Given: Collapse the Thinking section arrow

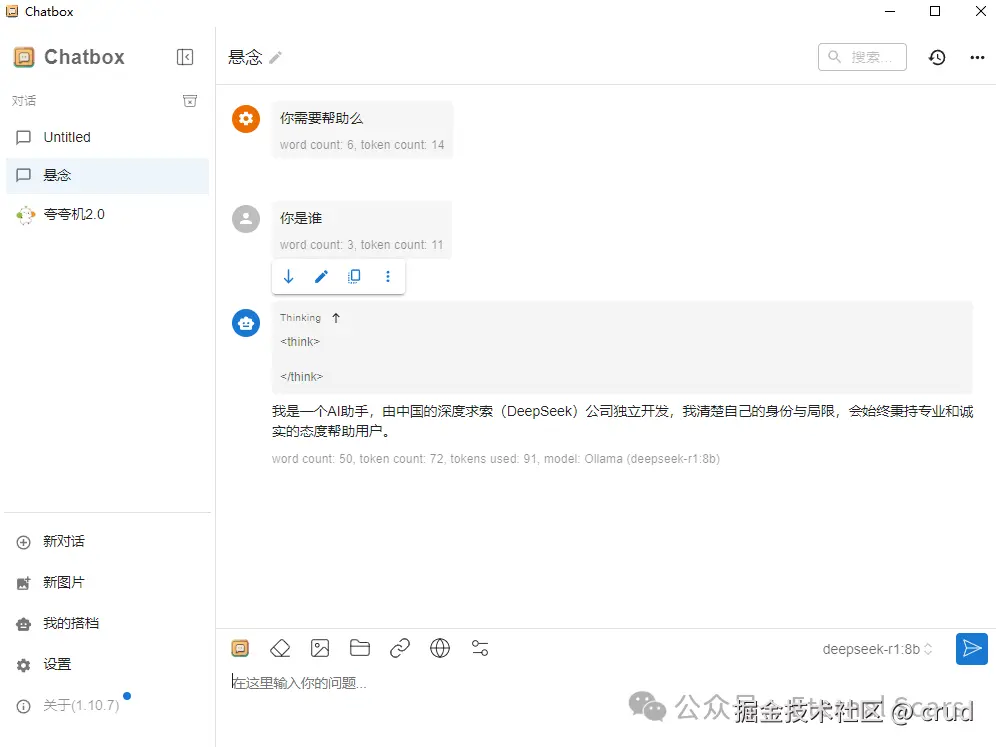Looking at the screenshot, I should click(x=336, y=318).
